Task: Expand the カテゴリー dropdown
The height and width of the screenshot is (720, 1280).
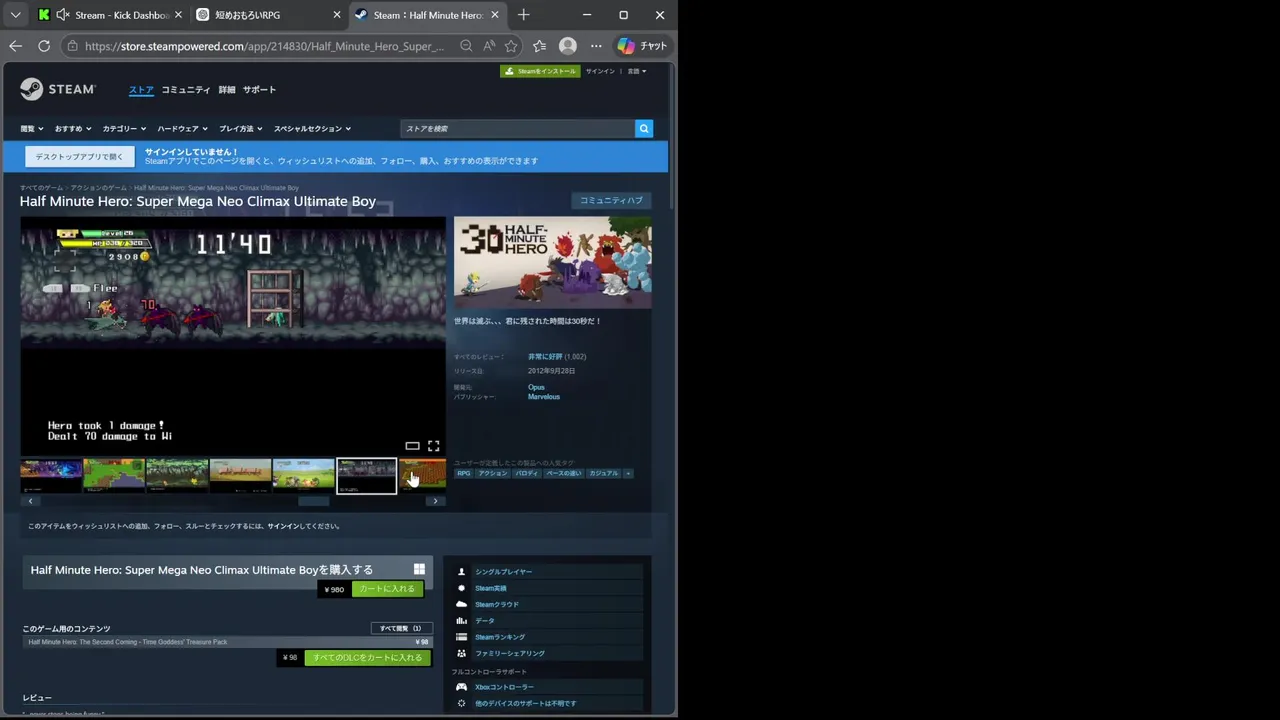Action: 124,129
